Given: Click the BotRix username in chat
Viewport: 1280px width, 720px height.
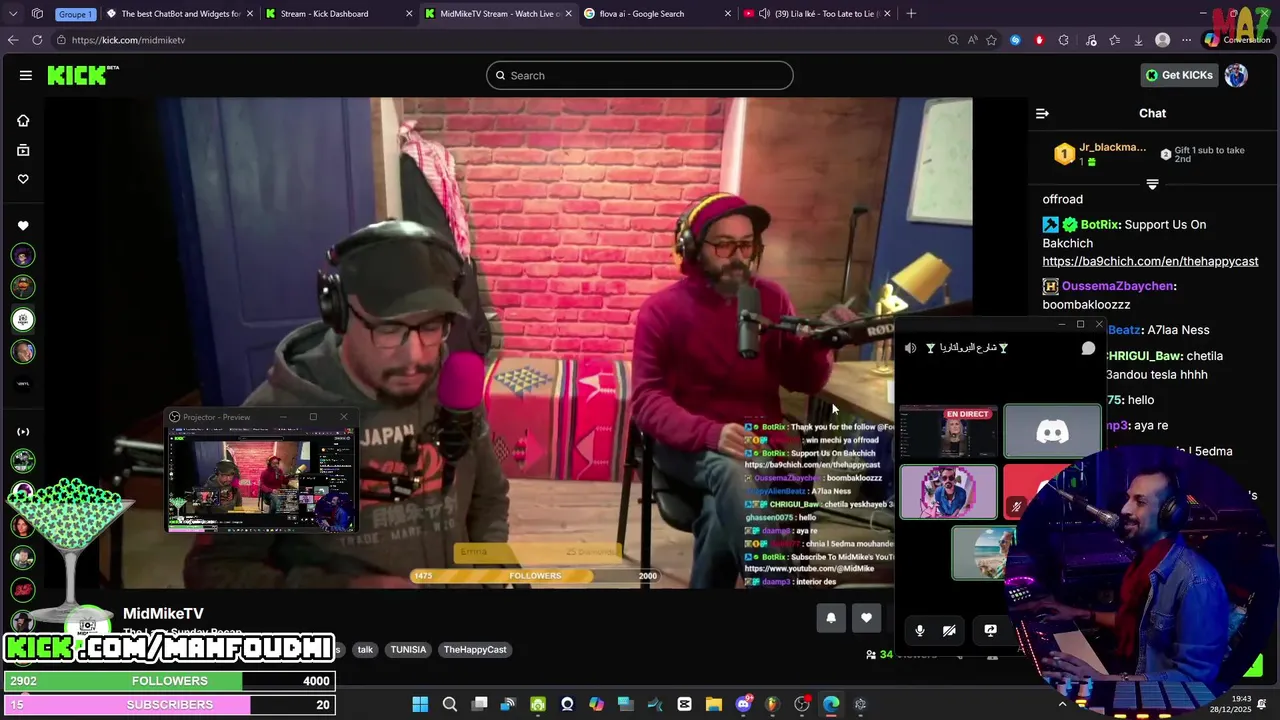Looking at the screenshot, I should (x=1099, y=225).
